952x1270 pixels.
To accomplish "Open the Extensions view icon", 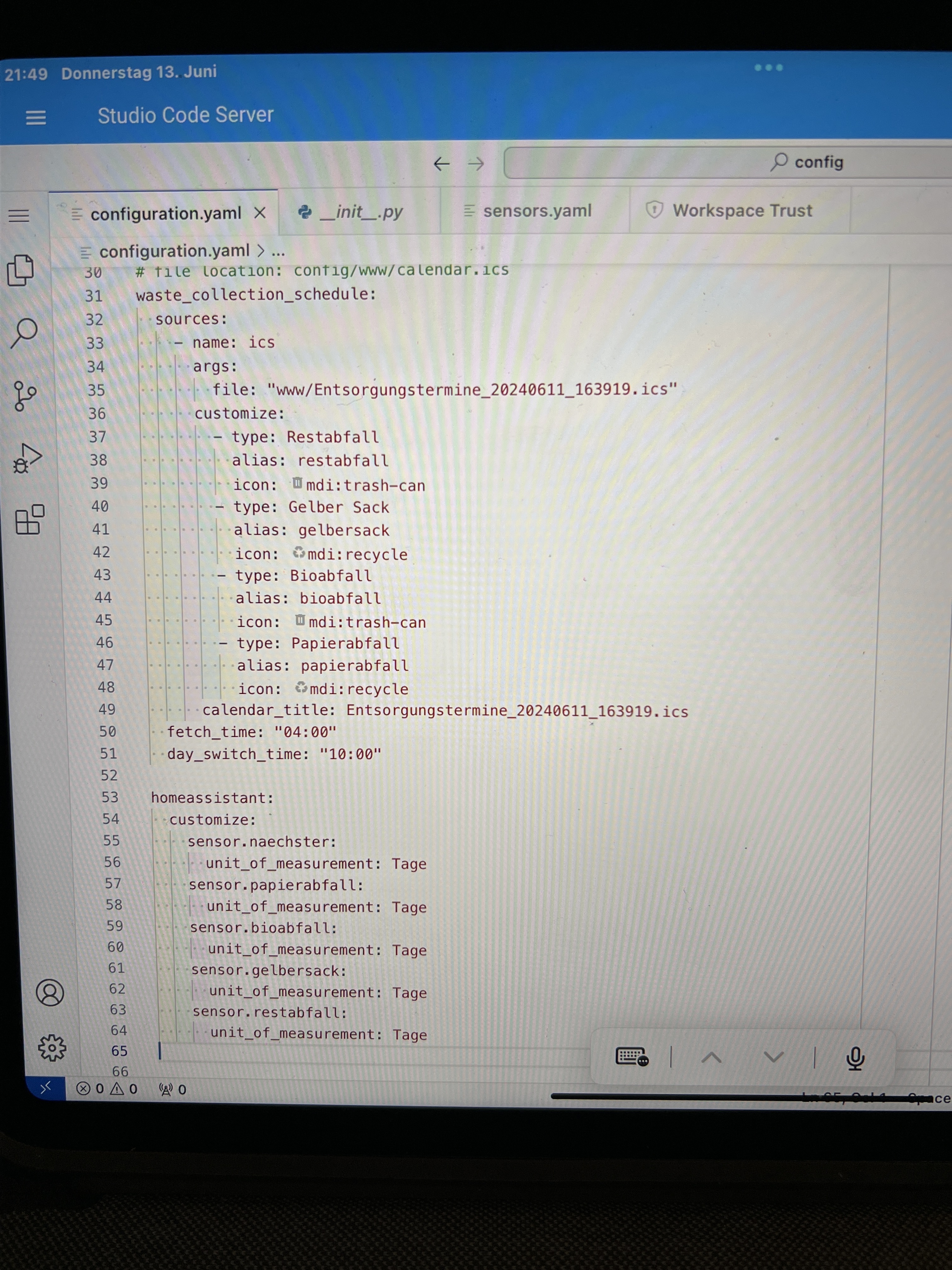I will (x=30, y=520).
